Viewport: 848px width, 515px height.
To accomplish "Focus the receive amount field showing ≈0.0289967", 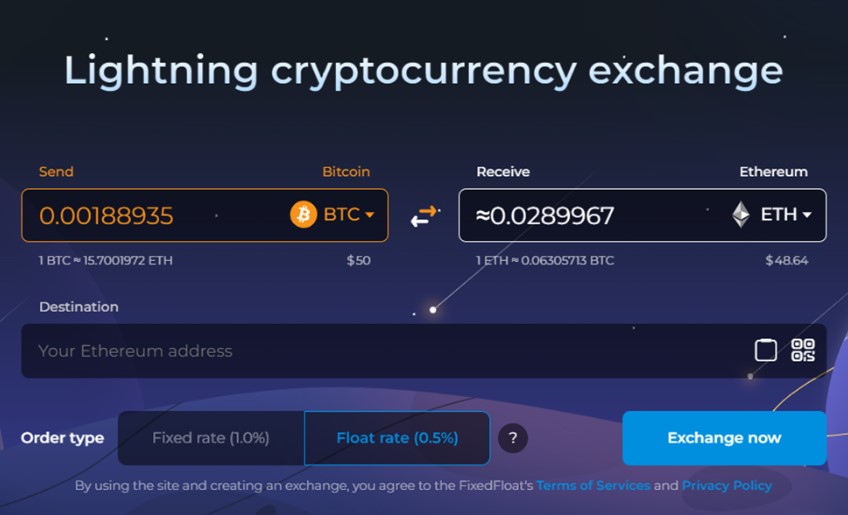I will point(592,215).
